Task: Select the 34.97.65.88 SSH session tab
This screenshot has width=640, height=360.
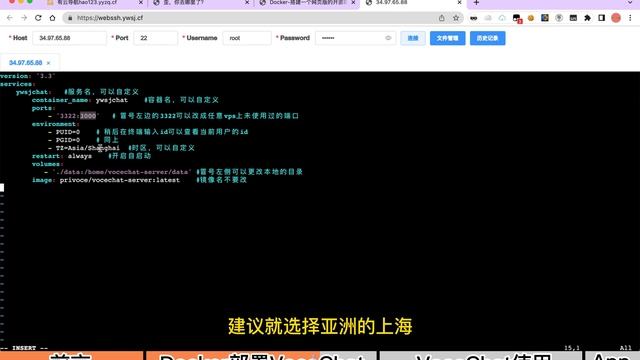Action: 25,63
